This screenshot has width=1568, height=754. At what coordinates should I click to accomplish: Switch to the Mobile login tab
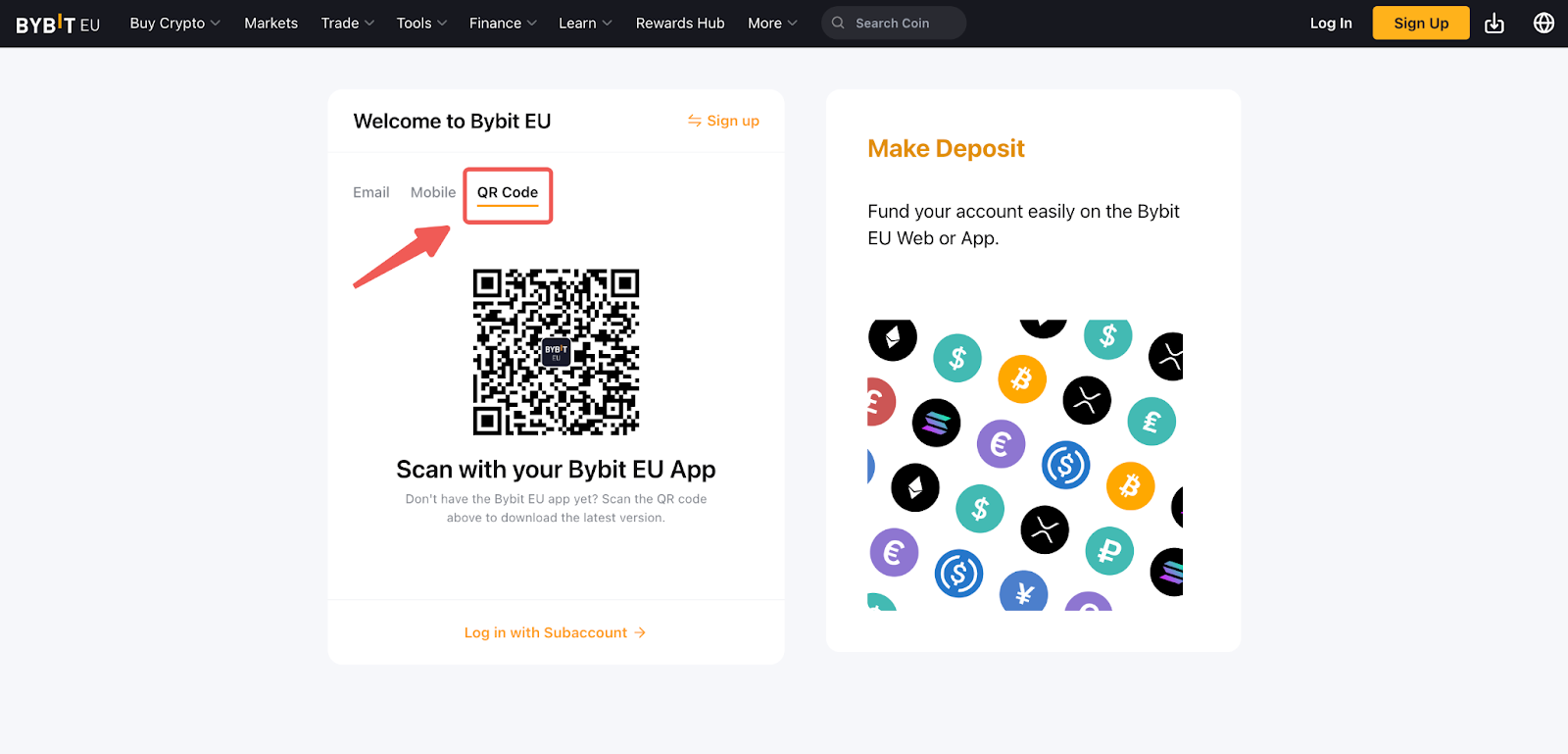pyautogui.click(x=433, y=192)
